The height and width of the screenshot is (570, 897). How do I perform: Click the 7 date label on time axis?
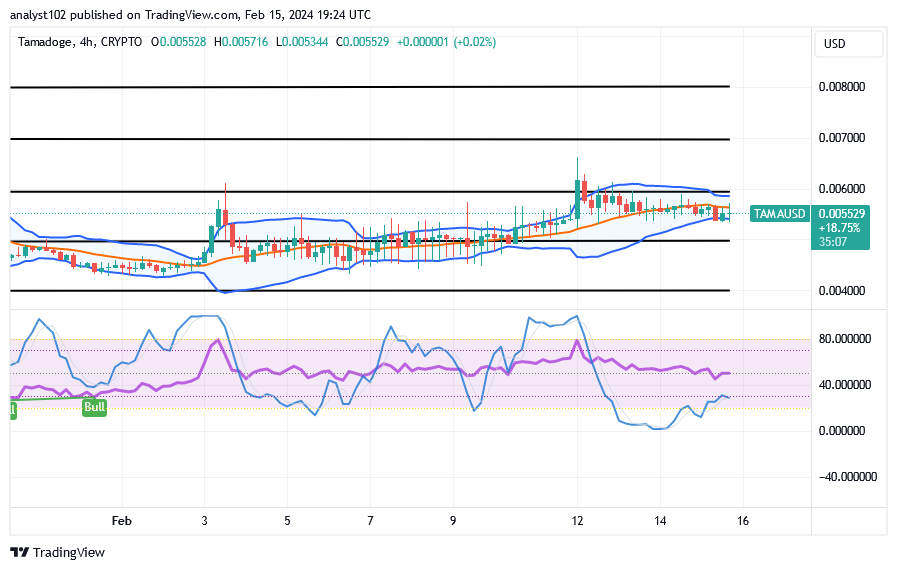click(x=370, y=521)
